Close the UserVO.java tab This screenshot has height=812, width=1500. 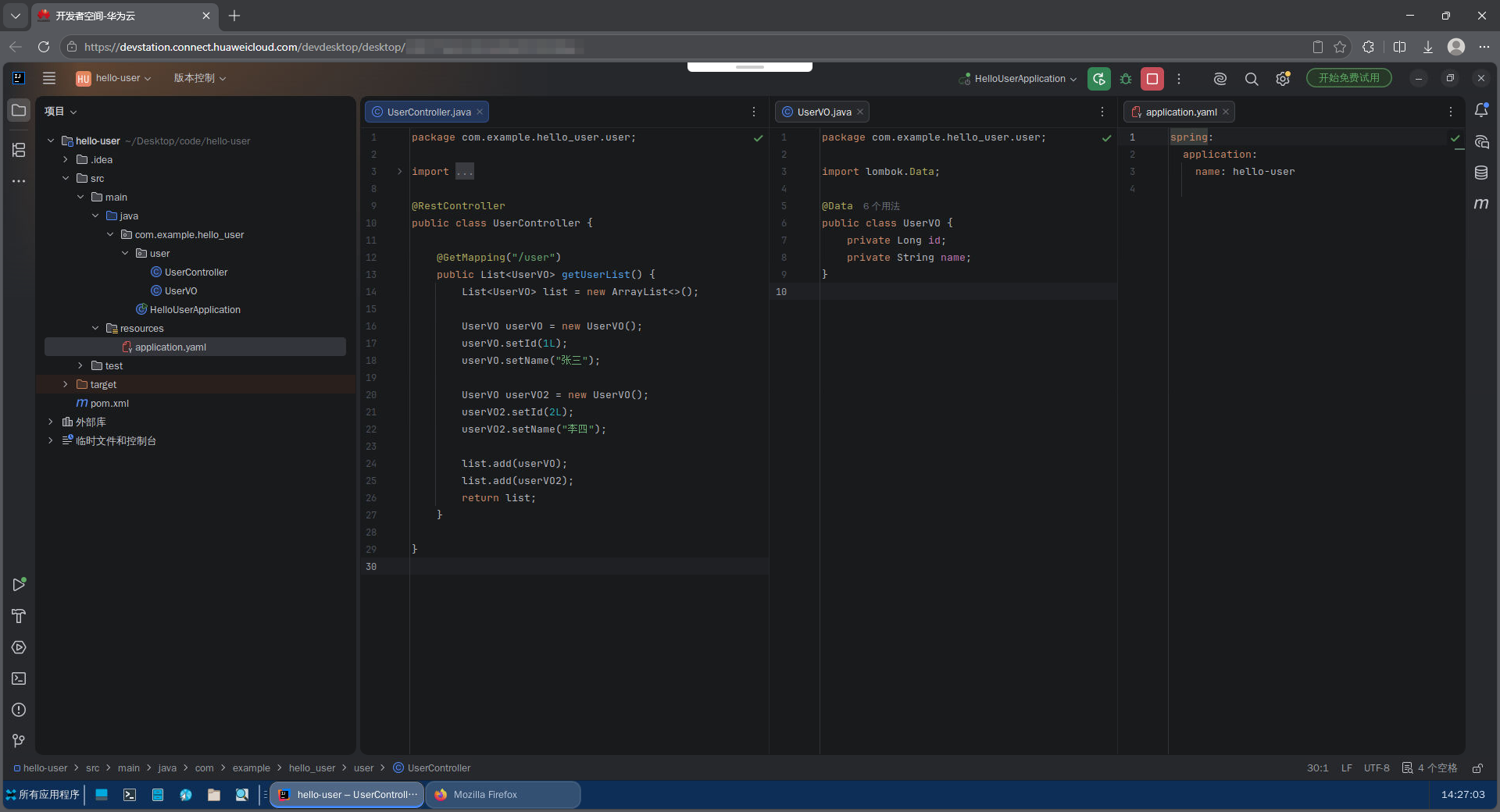[x=860, y=112]
